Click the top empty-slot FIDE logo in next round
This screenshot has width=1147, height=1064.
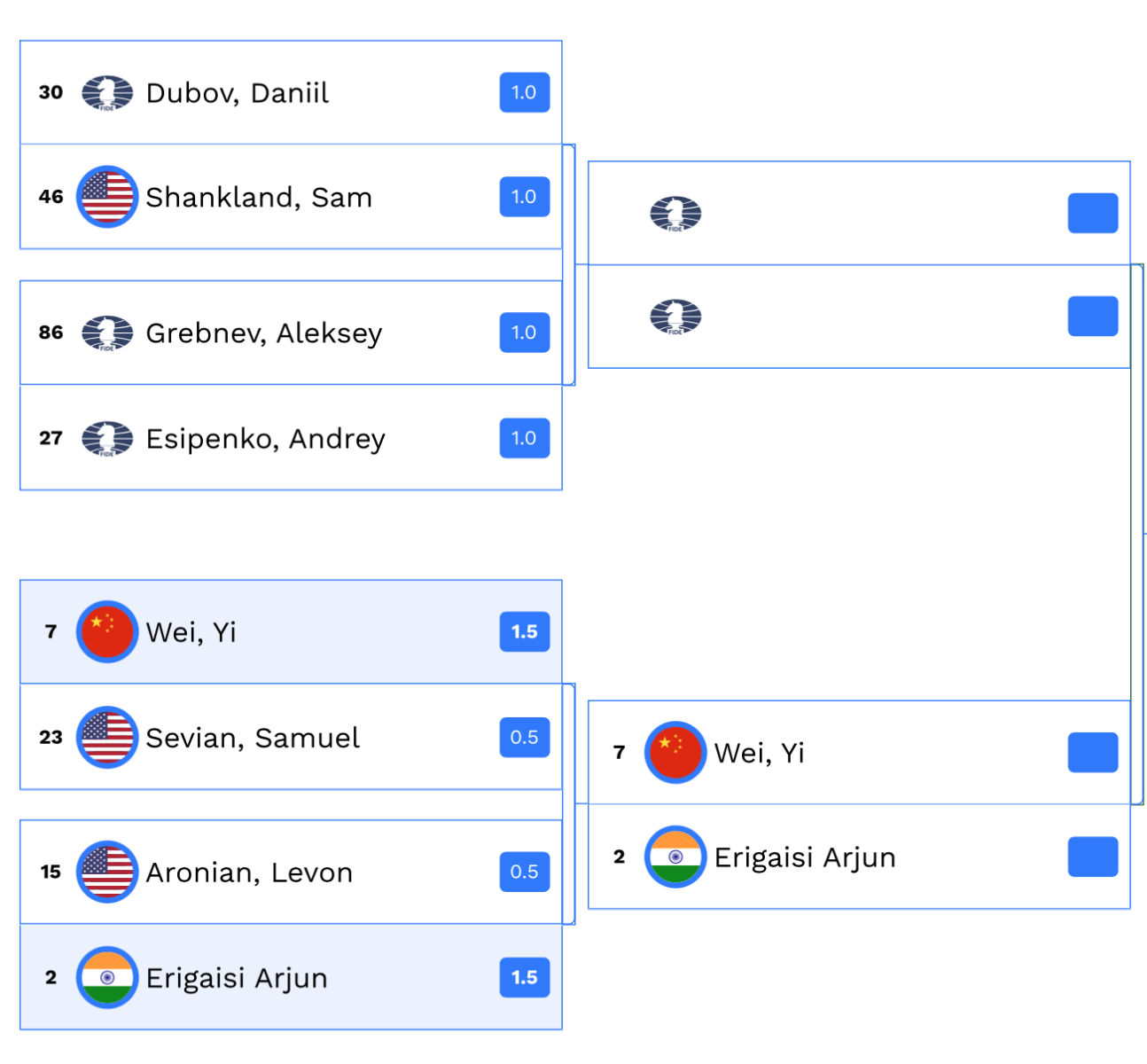[675, 214]
